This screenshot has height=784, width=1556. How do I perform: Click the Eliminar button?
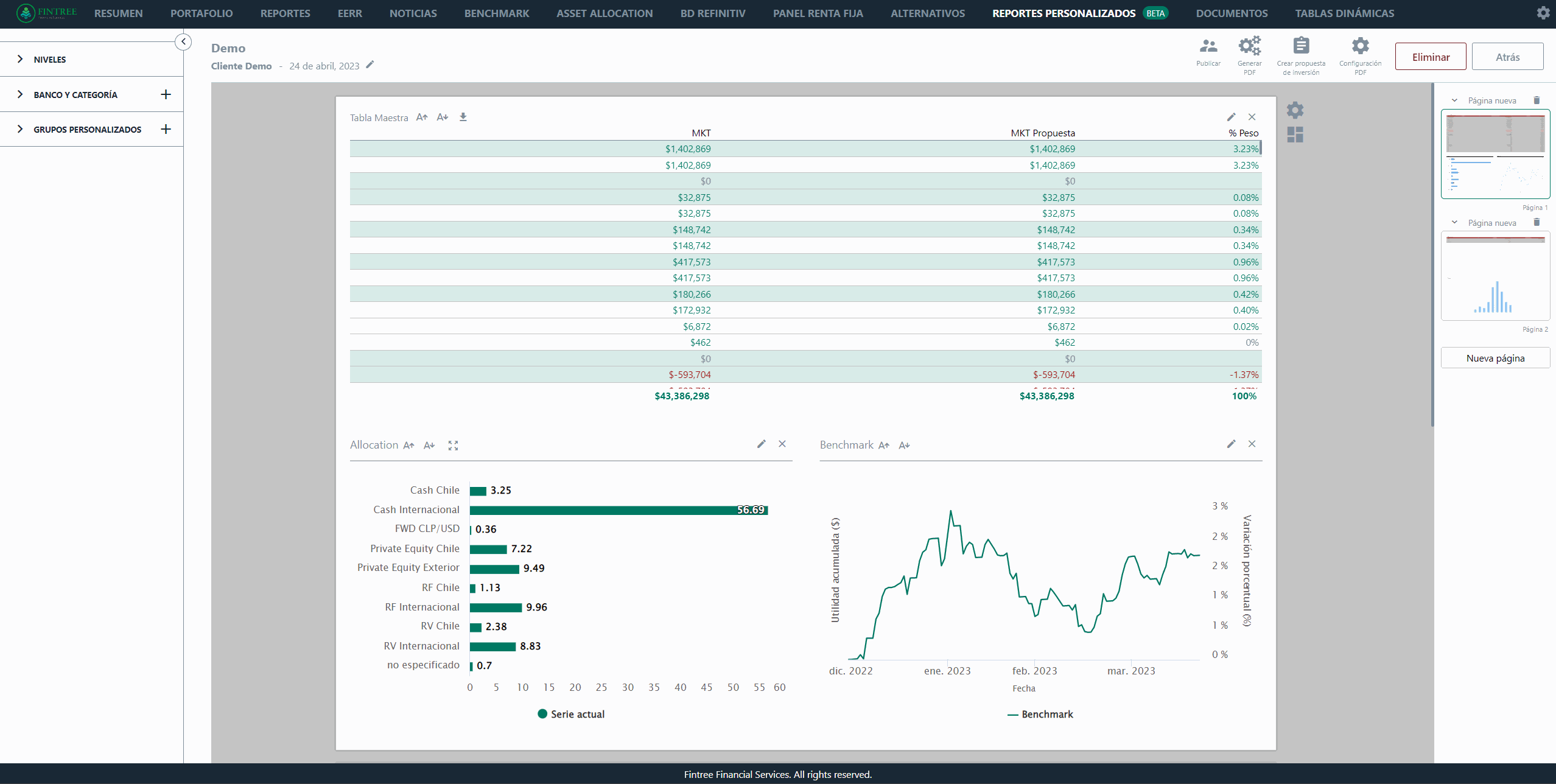(1430, 57)
